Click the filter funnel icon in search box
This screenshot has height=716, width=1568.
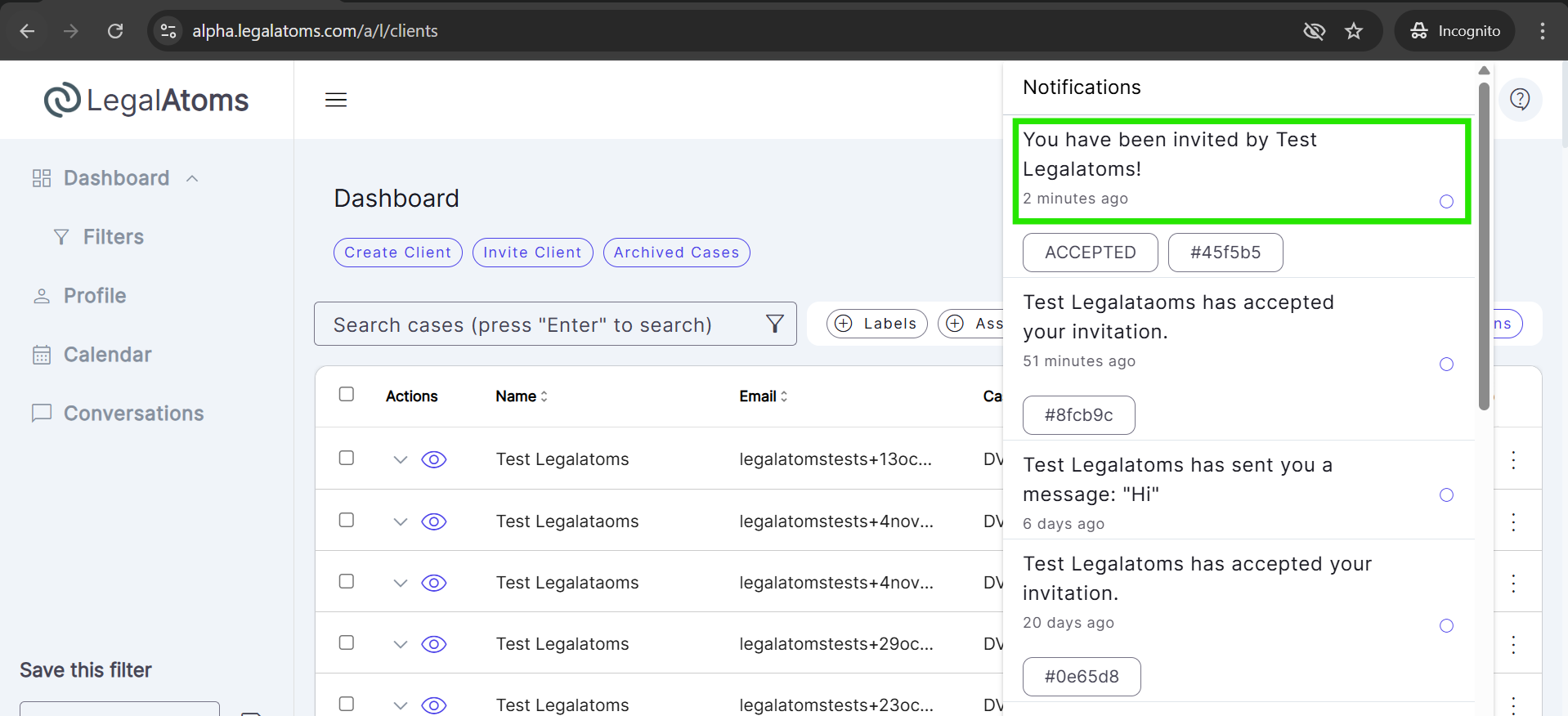click(x=774, y=324)
